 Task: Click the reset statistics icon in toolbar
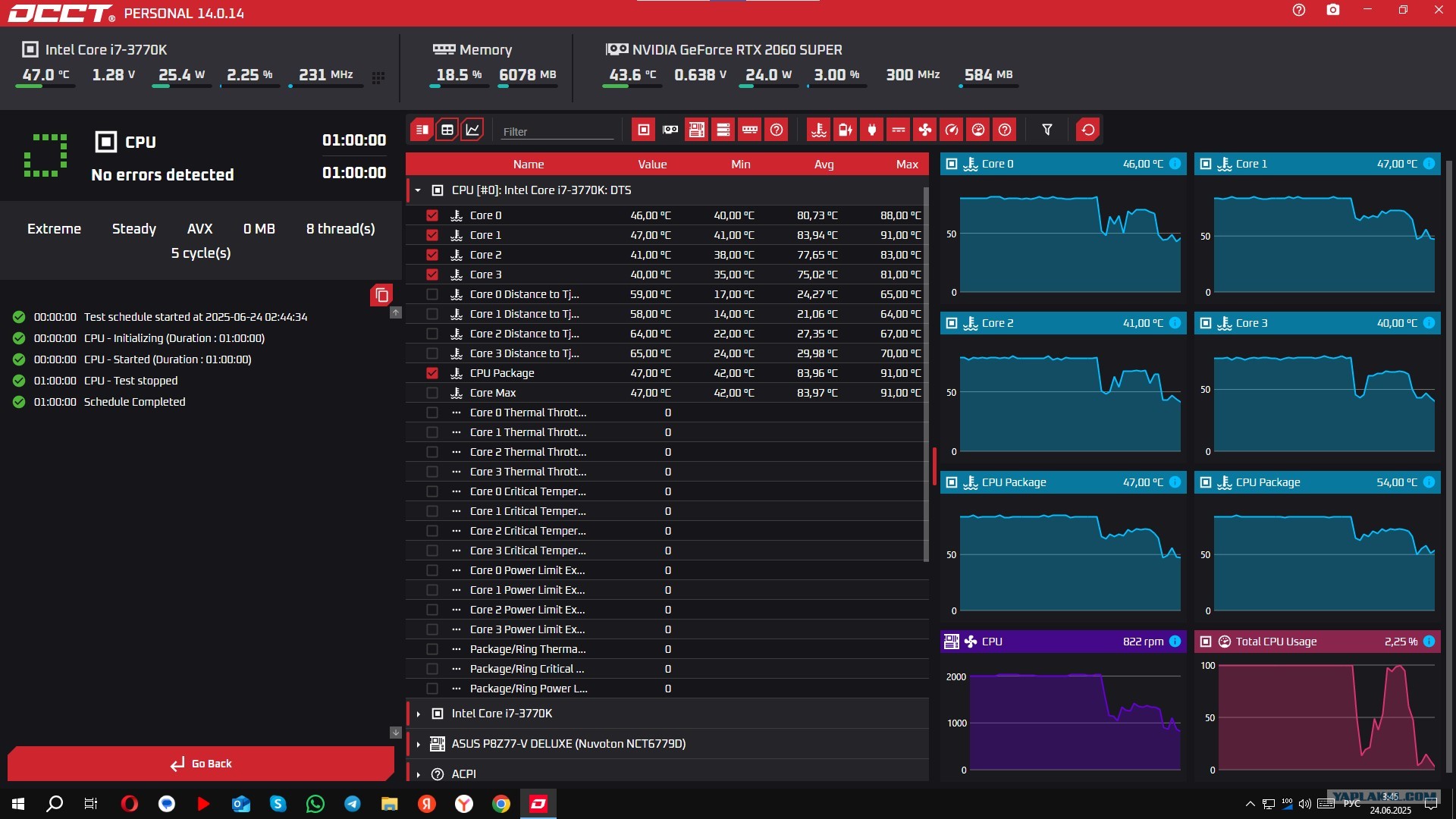[1088, 130]
